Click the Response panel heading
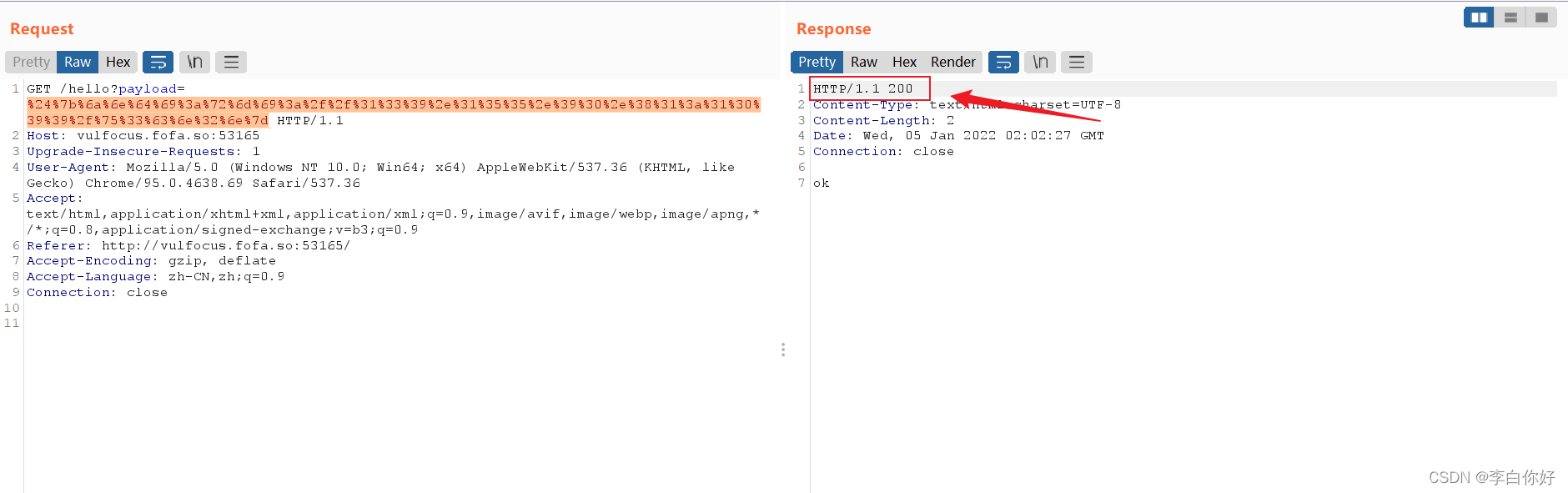Screen dimensions: 1568x493 [833, 29]
